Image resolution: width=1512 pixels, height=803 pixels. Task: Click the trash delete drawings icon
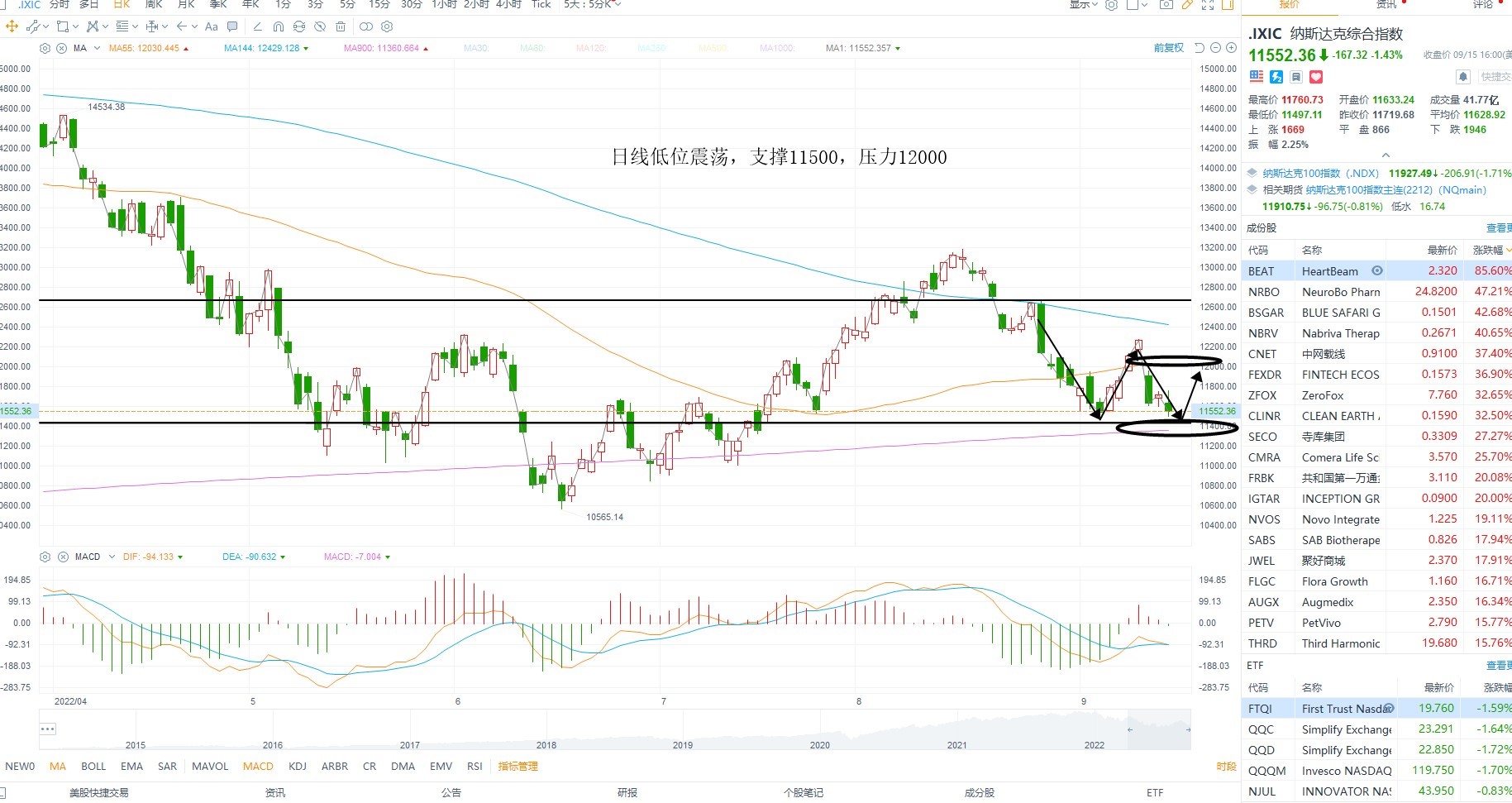[341, 26]
